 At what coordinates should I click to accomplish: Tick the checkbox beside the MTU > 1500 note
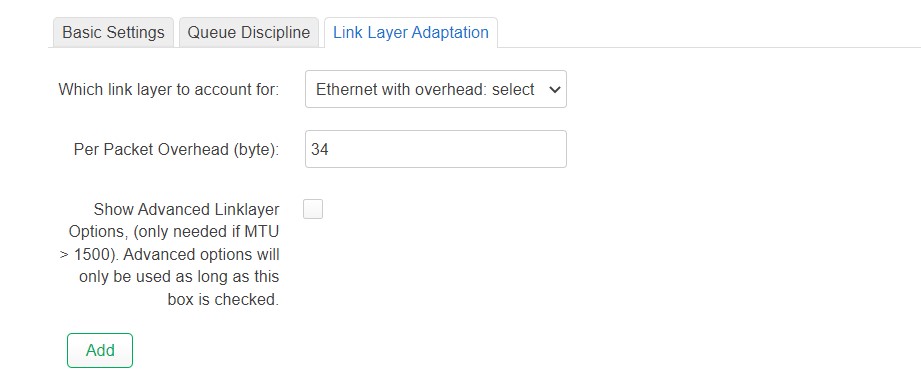[x=313, y=209]
